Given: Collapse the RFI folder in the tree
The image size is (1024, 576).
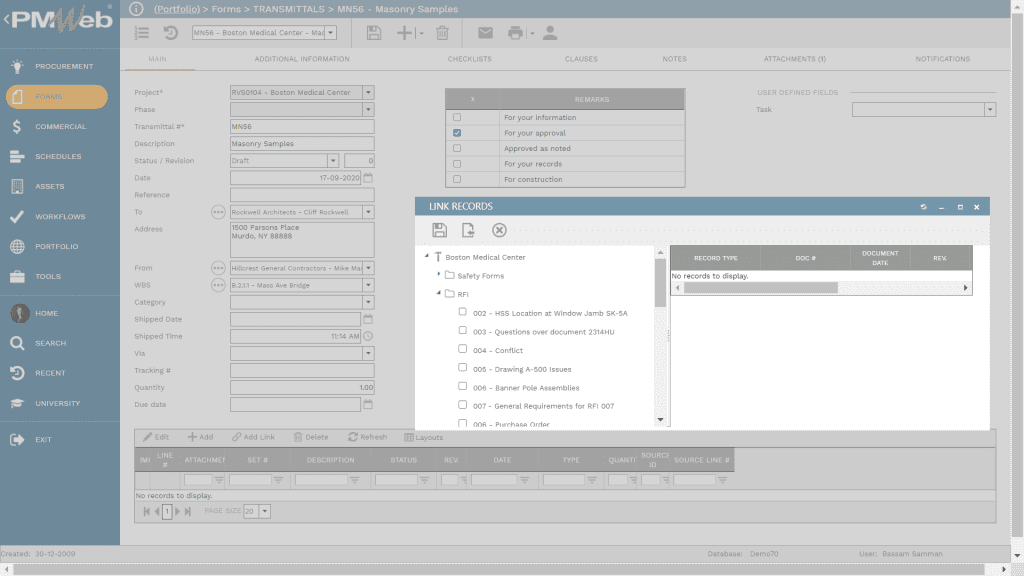Looking at the screenshot, I should tap(439, 293).
